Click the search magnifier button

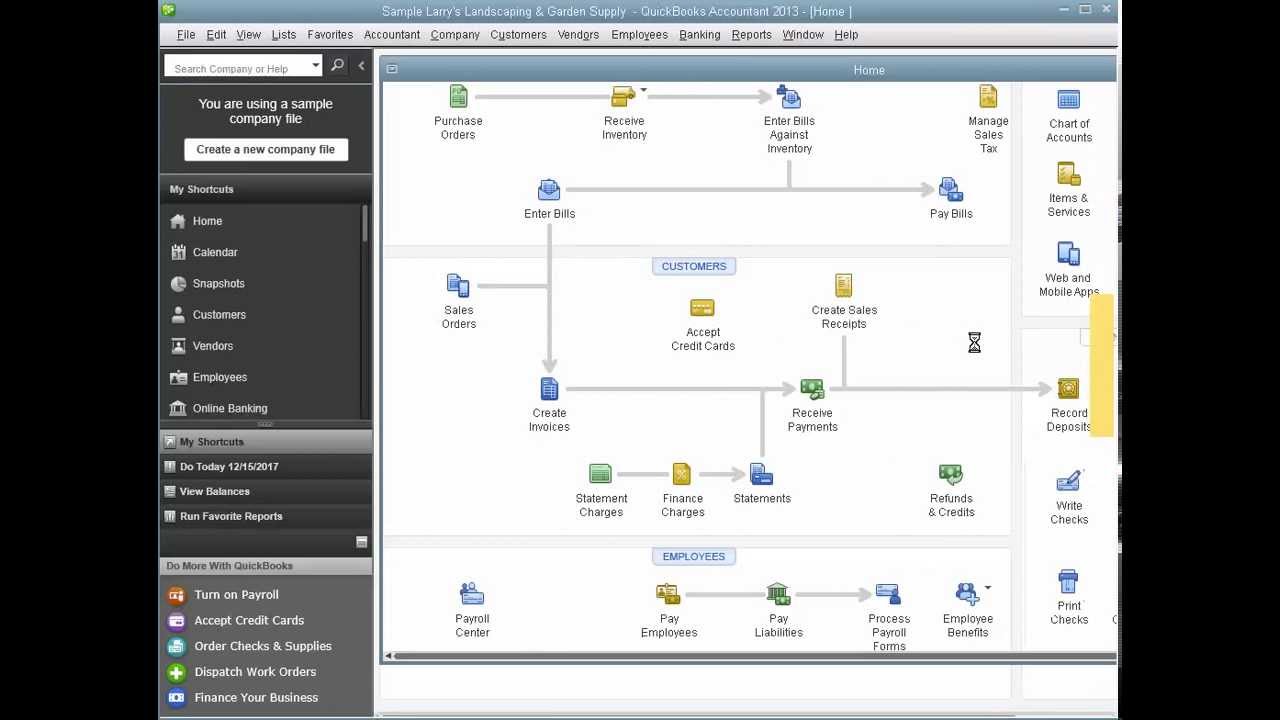(337, 66)
